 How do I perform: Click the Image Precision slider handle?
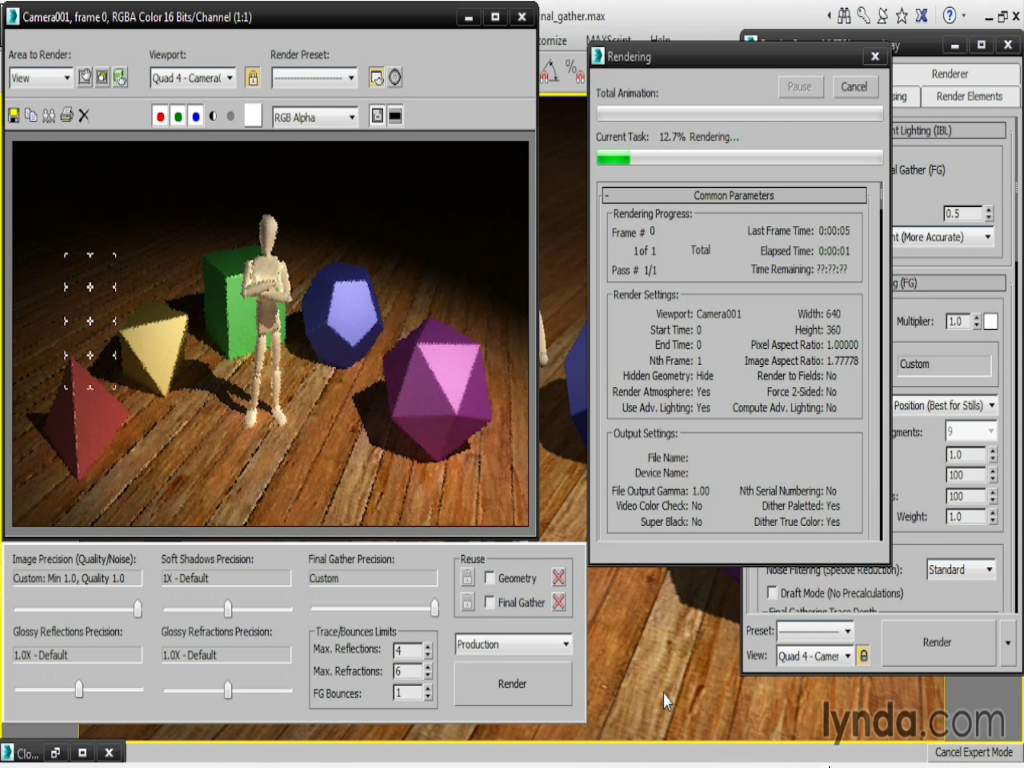[x=137, y=609]
